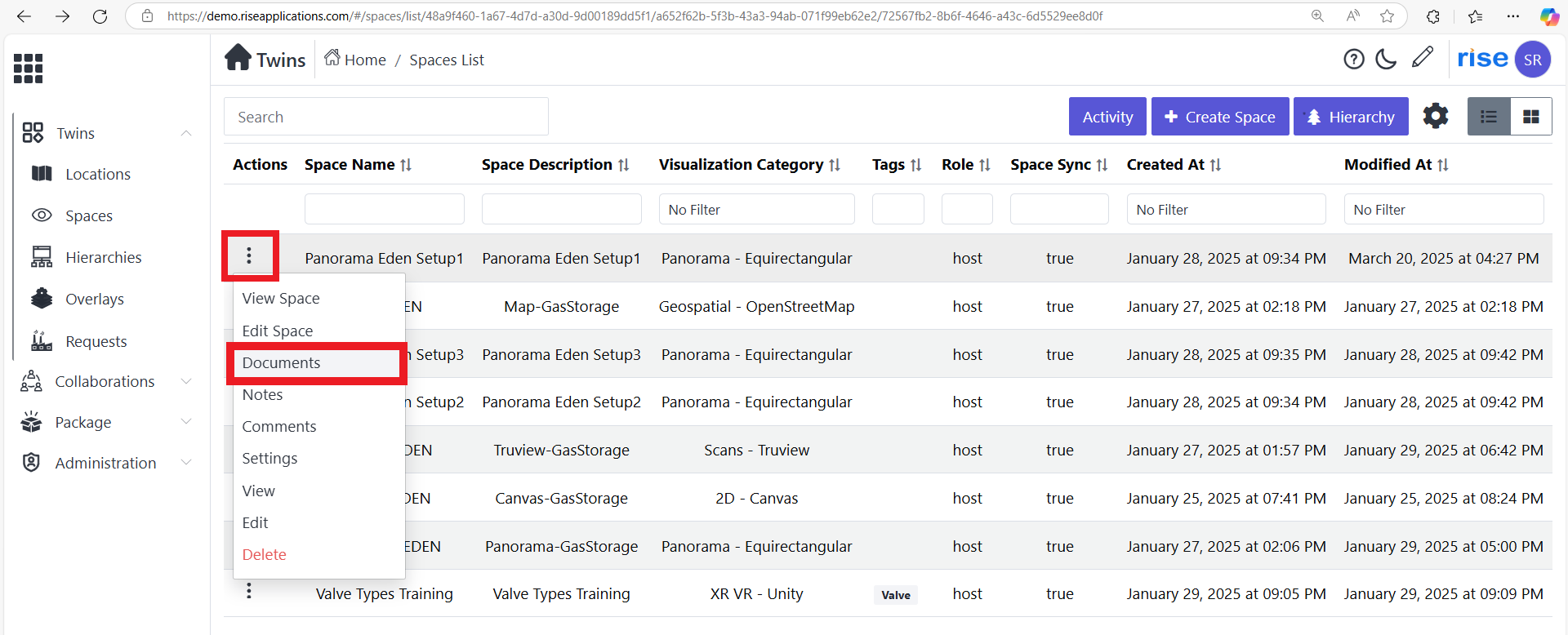The image size is (1568, 635).
Task: Open Requests in sidebar
Action: [x=96, y=341]
